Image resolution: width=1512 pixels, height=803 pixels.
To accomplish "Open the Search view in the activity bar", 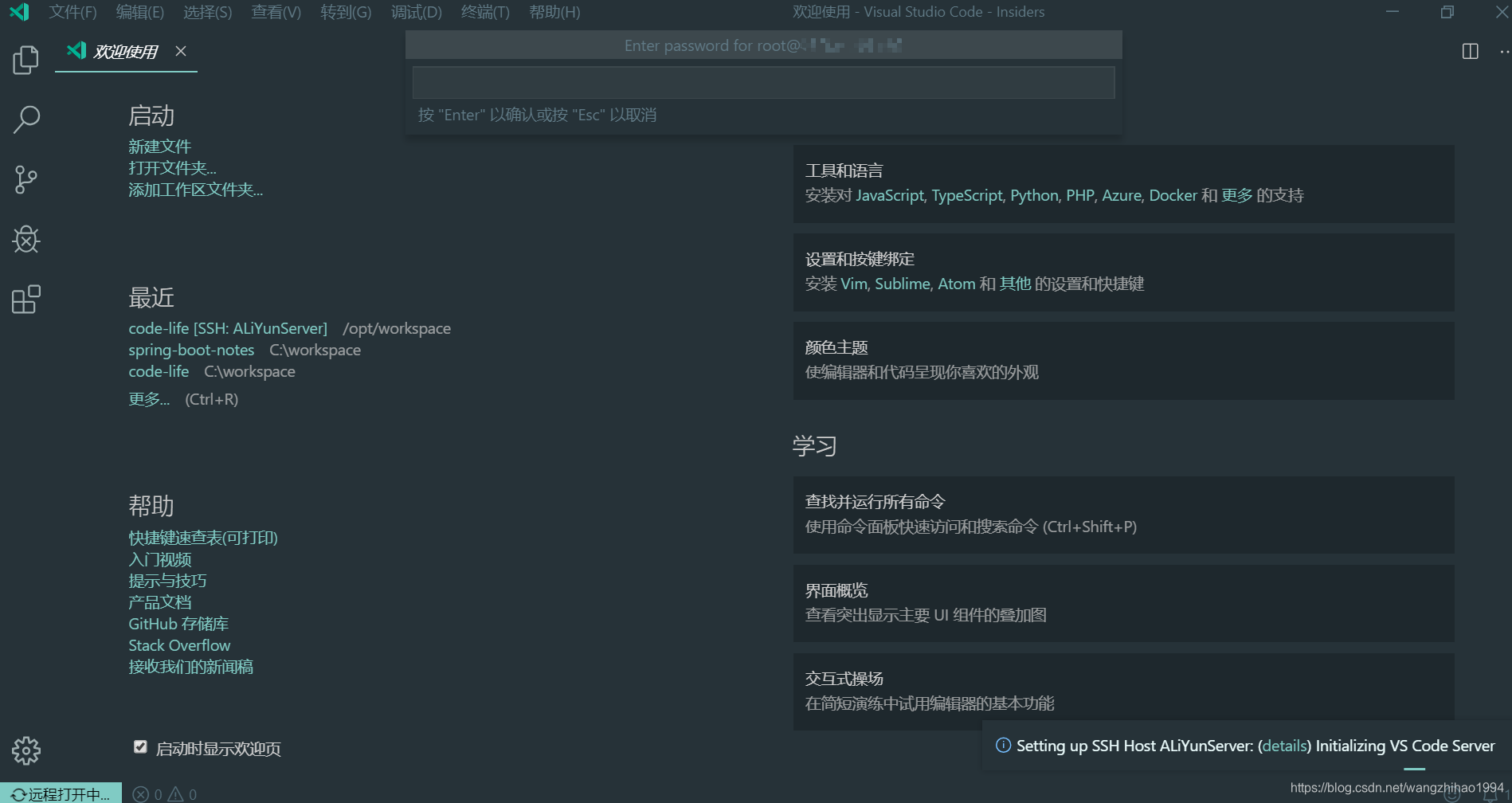I will [25, 119].
